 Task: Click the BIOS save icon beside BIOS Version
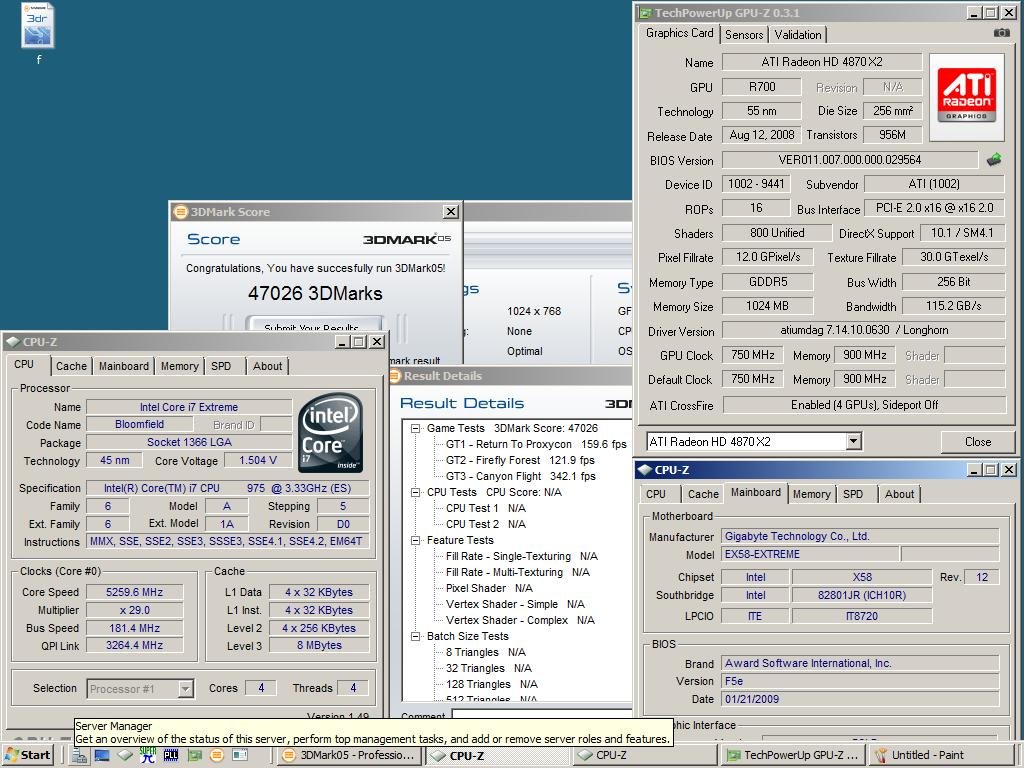994,158
